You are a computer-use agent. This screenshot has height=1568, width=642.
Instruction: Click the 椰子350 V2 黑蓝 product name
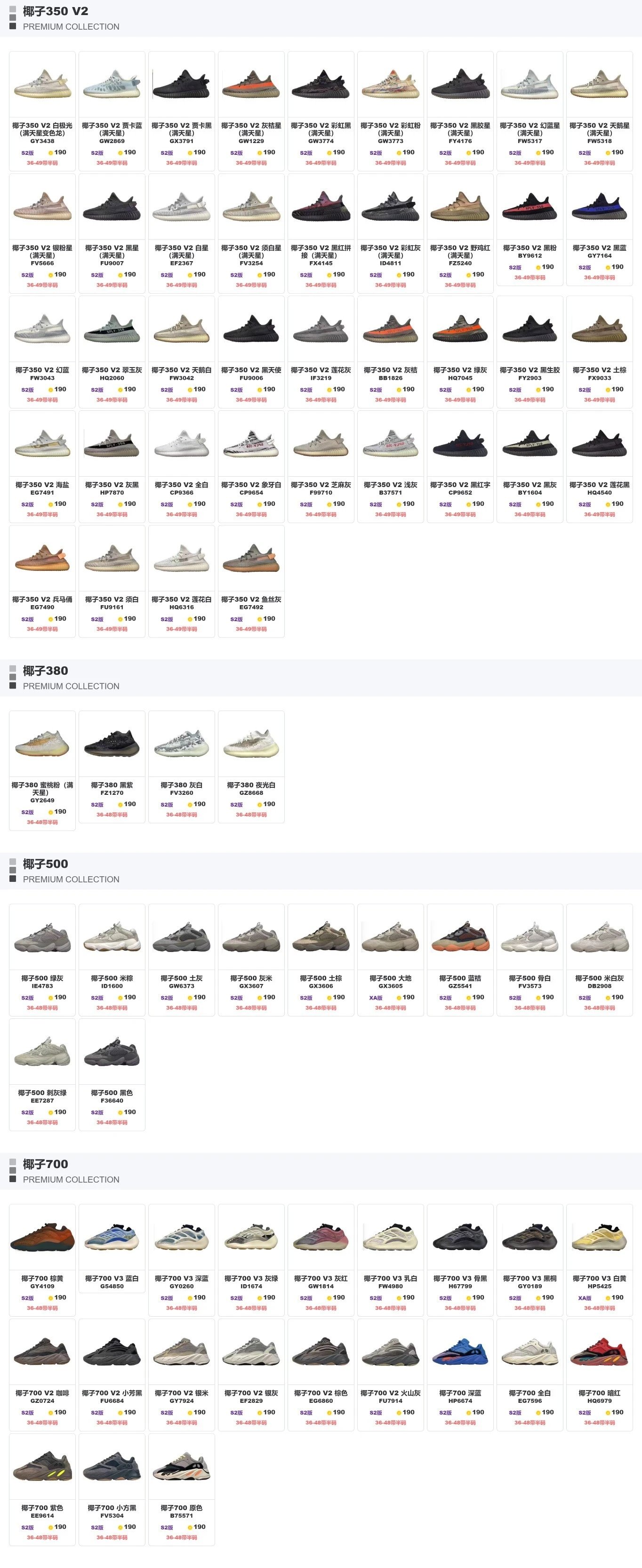[x=599, y=248]
